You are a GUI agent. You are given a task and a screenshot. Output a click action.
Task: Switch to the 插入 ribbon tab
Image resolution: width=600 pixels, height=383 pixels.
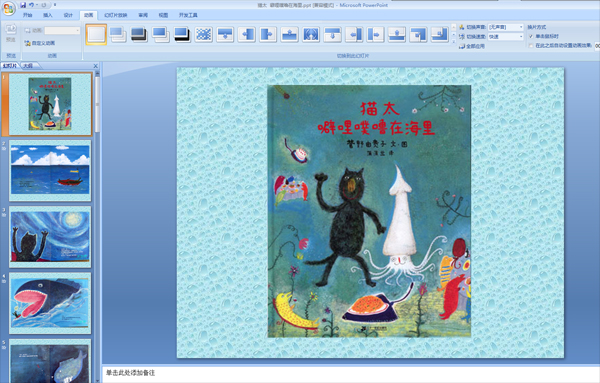click(48, 15)
